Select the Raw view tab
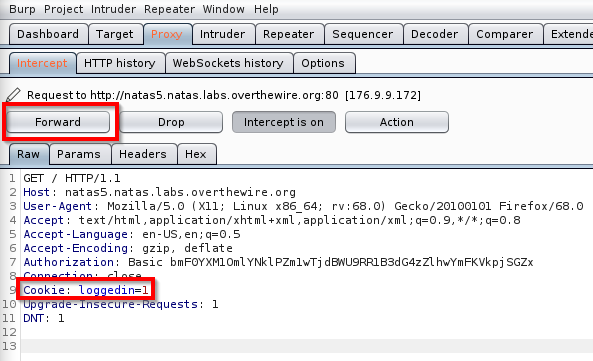Viewport: 593px width, 361px height. pos(28,154)
